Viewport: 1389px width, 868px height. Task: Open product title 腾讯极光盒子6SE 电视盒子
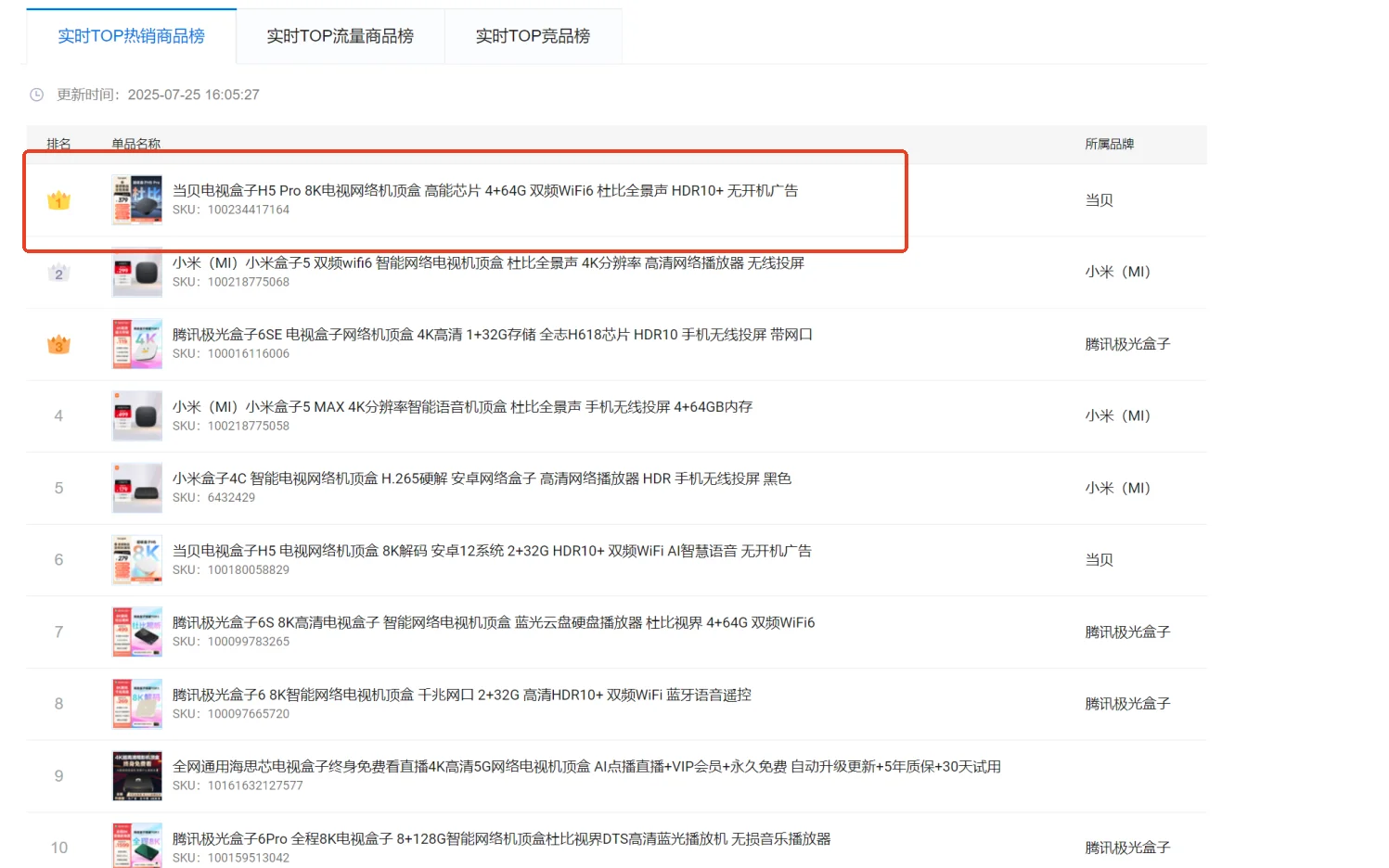point(493,334)
